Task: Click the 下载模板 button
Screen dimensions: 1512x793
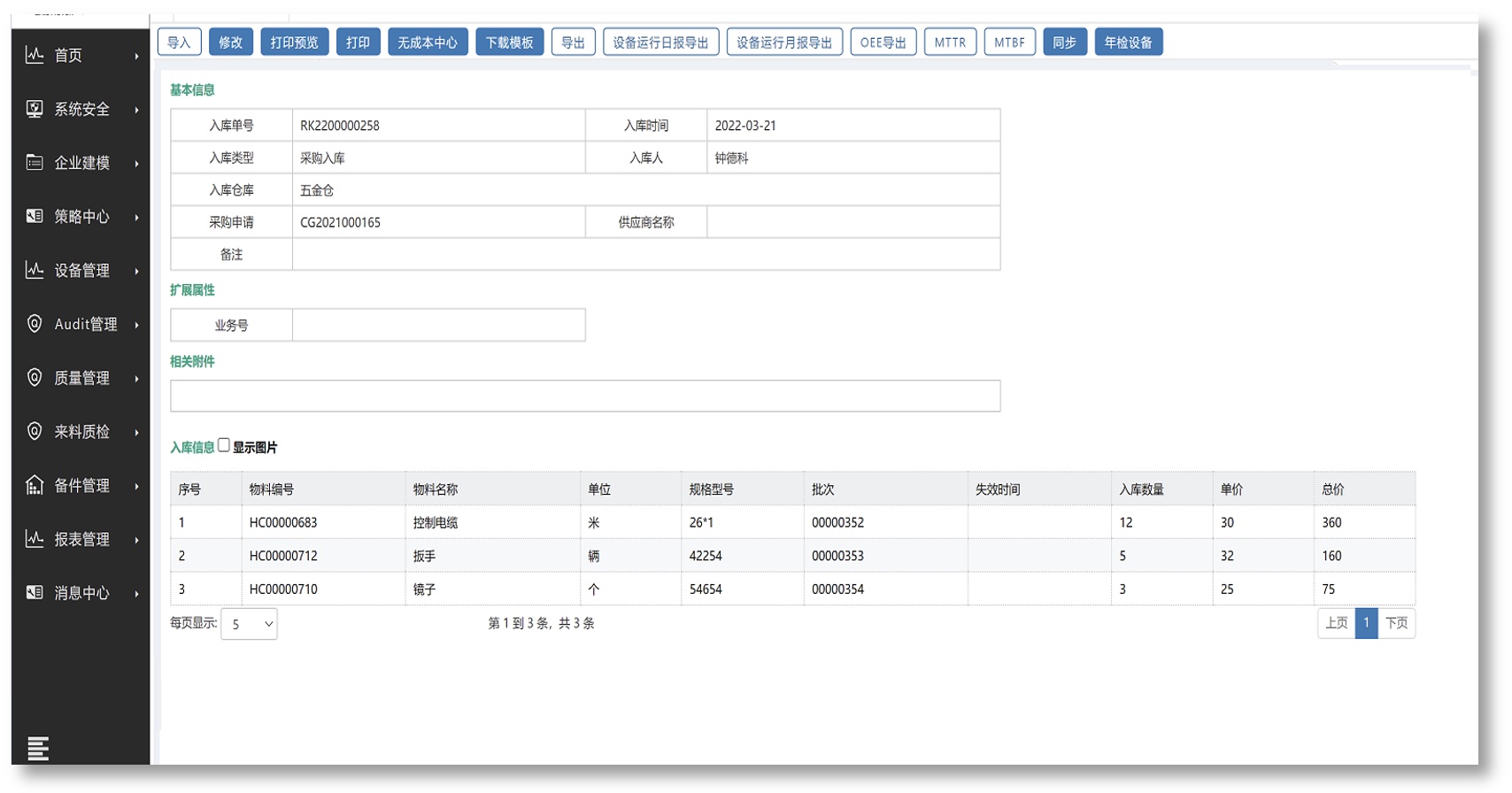Action: [509, 42]
